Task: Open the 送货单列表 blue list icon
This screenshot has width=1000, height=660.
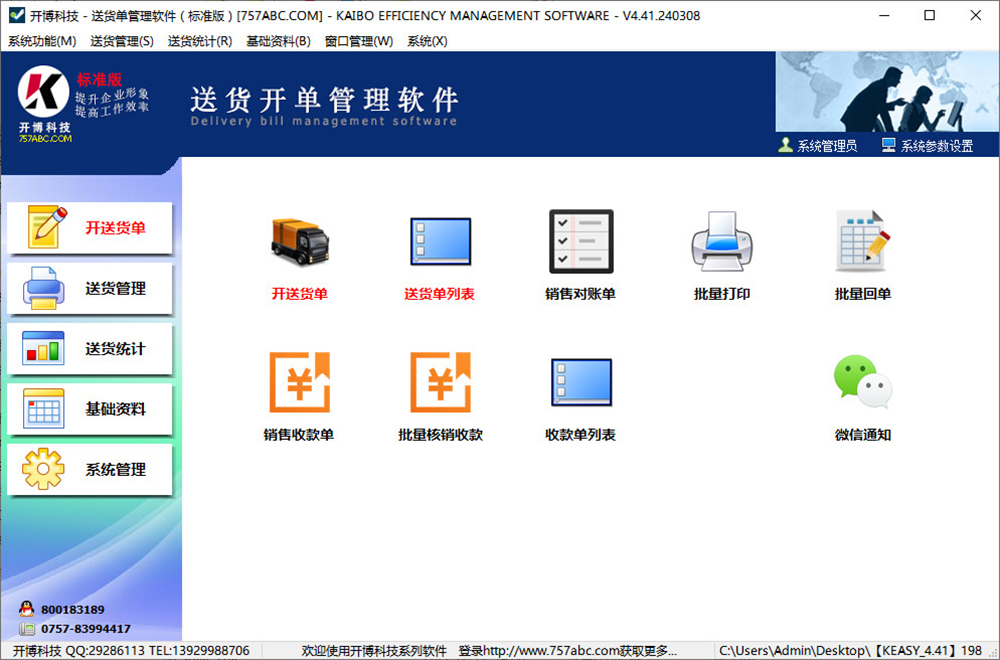Action: (x=441, y=242)
